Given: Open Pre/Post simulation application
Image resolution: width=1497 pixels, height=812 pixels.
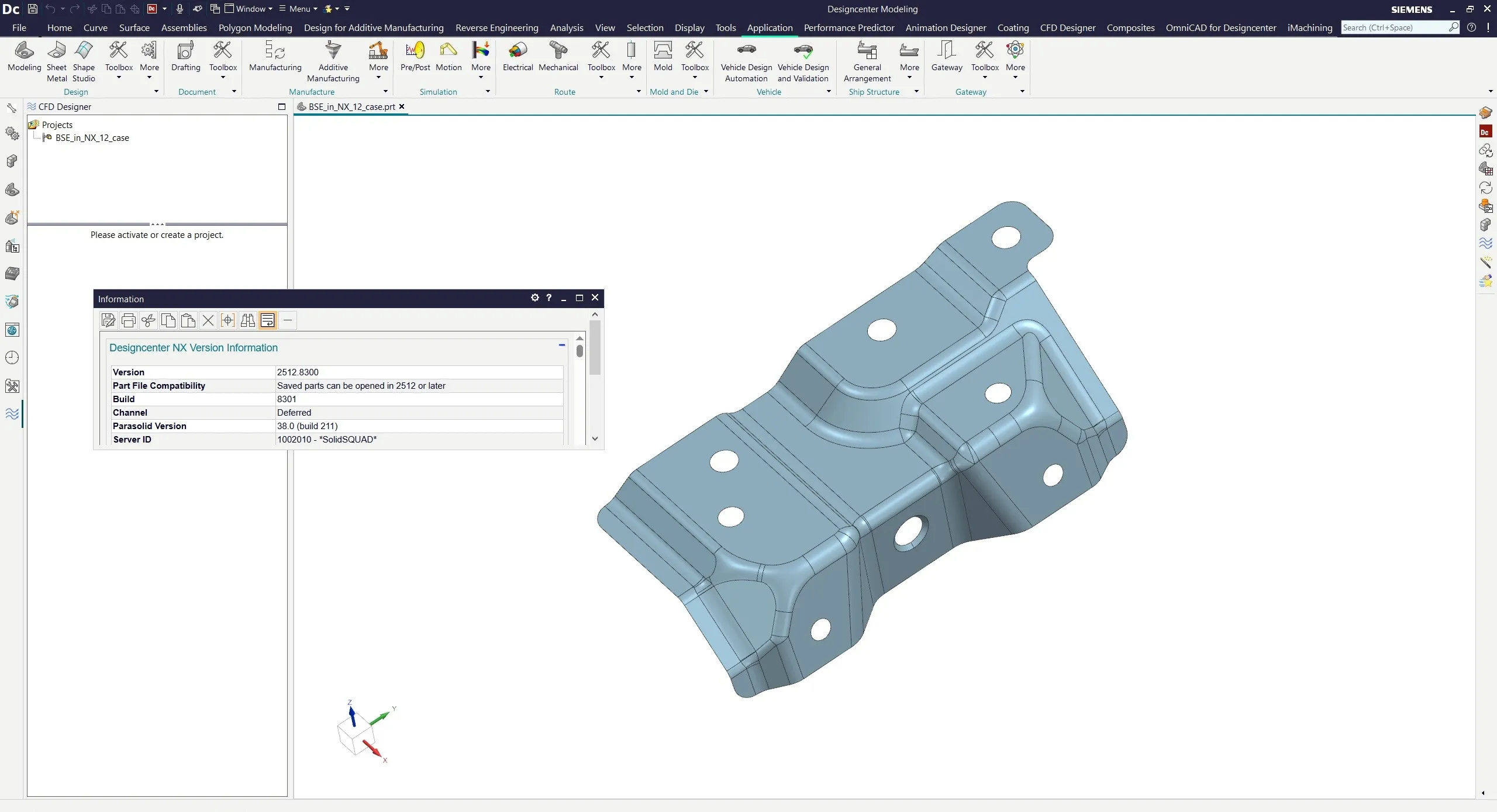Looking at the screenshot, I should [415, 57].
